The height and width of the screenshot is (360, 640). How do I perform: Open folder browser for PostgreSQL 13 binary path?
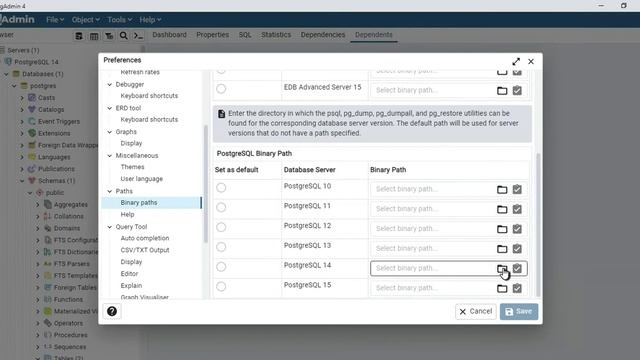502,249
